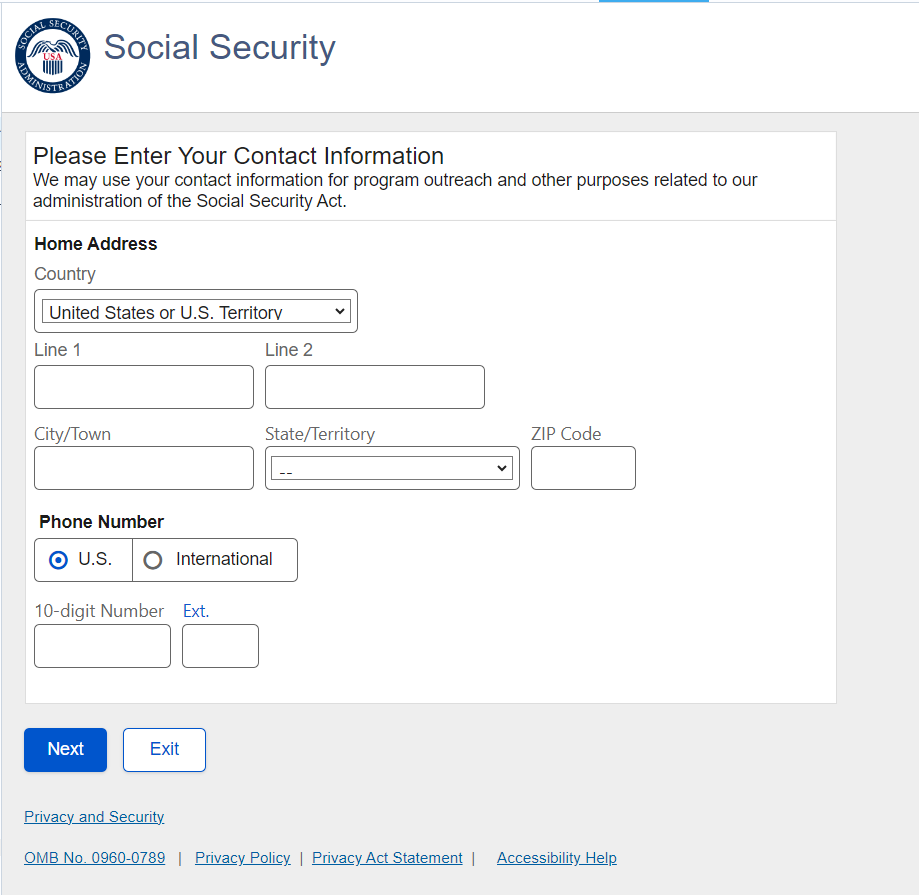Focus the 10-digit Number phone field
This screenshot has width=919, height=895.
pyautogui.click(x=102, y=646)
